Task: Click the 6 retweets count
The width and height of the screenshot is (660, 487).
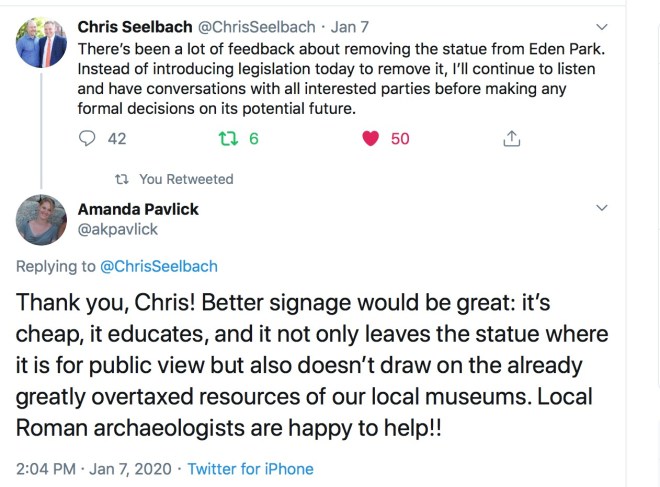Action: point(254,139)
